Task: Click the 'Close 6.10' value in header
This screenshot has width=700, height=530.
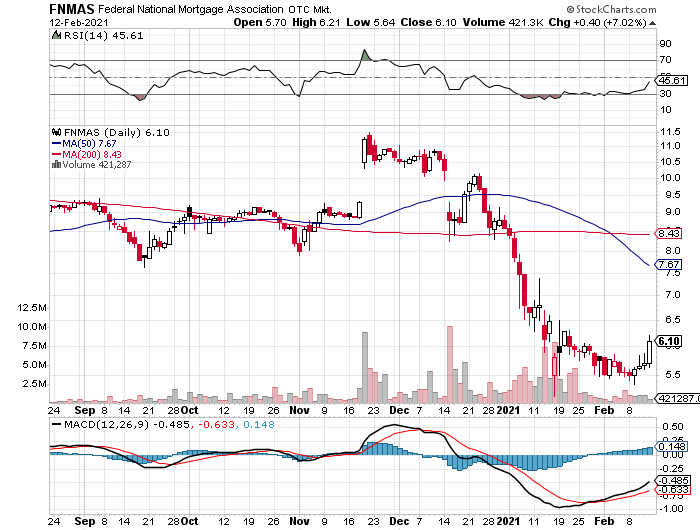Action: [x=428, y=22]
